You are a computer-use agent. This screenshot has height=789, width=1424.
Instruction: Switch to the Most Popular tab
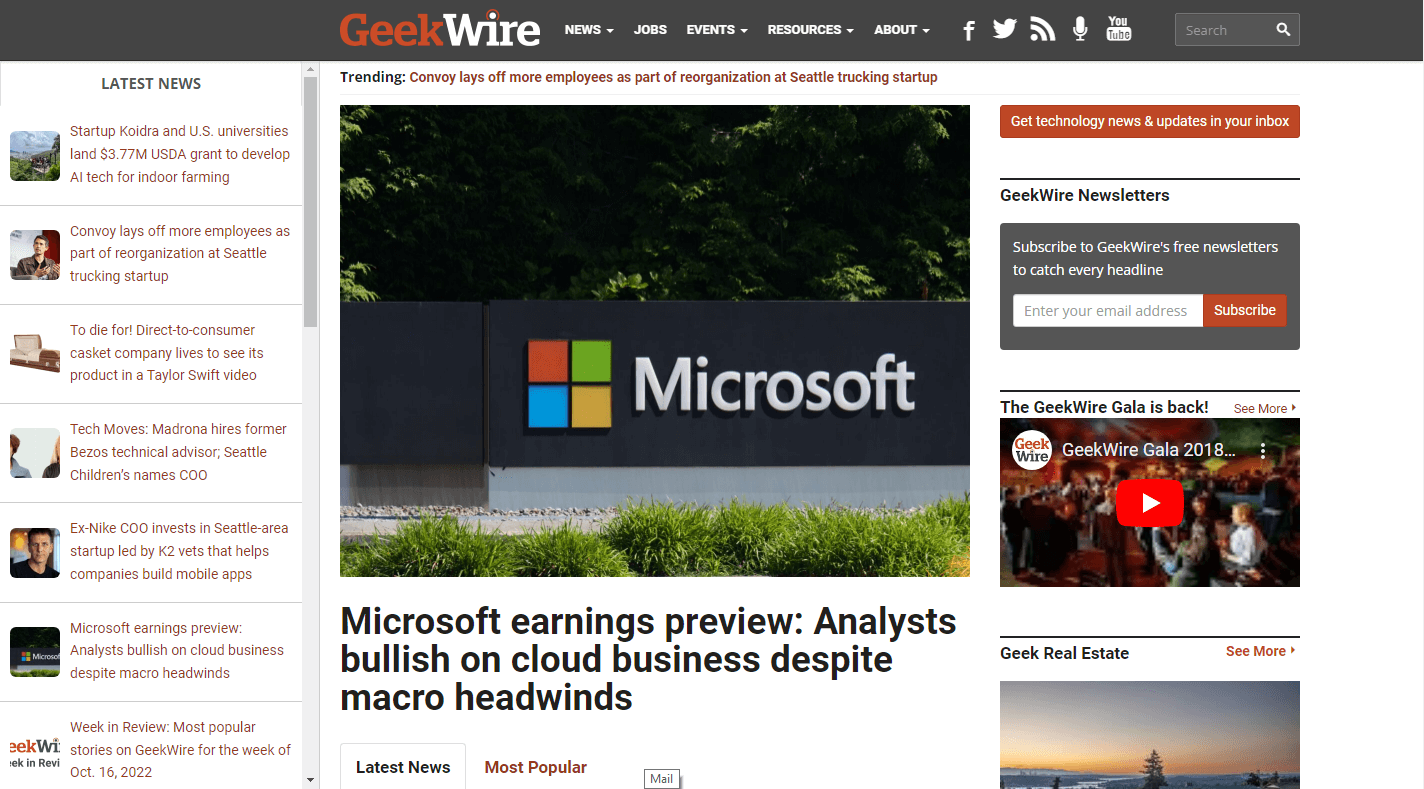[535, 767]
